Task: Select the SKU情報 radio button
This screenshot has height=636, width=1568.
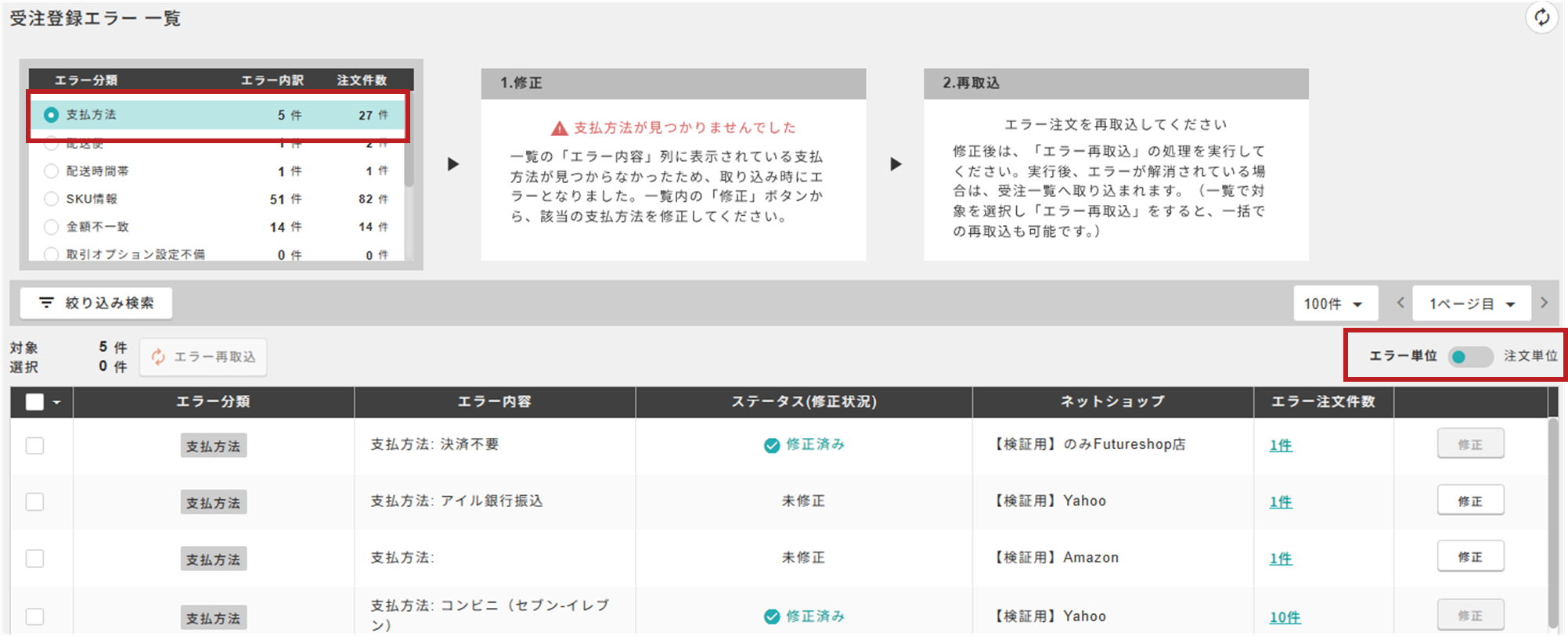Action: pyautogui.click(x=52, y=199)
